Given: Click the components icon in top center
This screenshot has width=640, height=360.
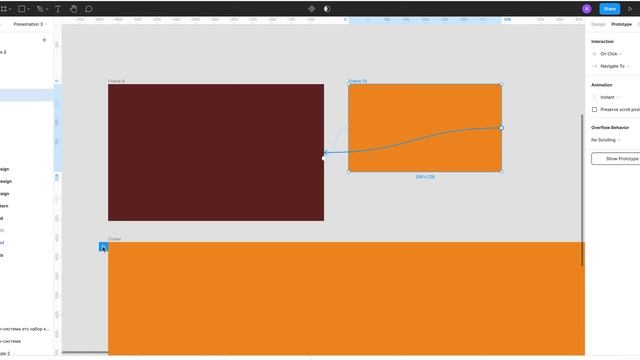Looking at the screenshot, I should click(311, 9).
